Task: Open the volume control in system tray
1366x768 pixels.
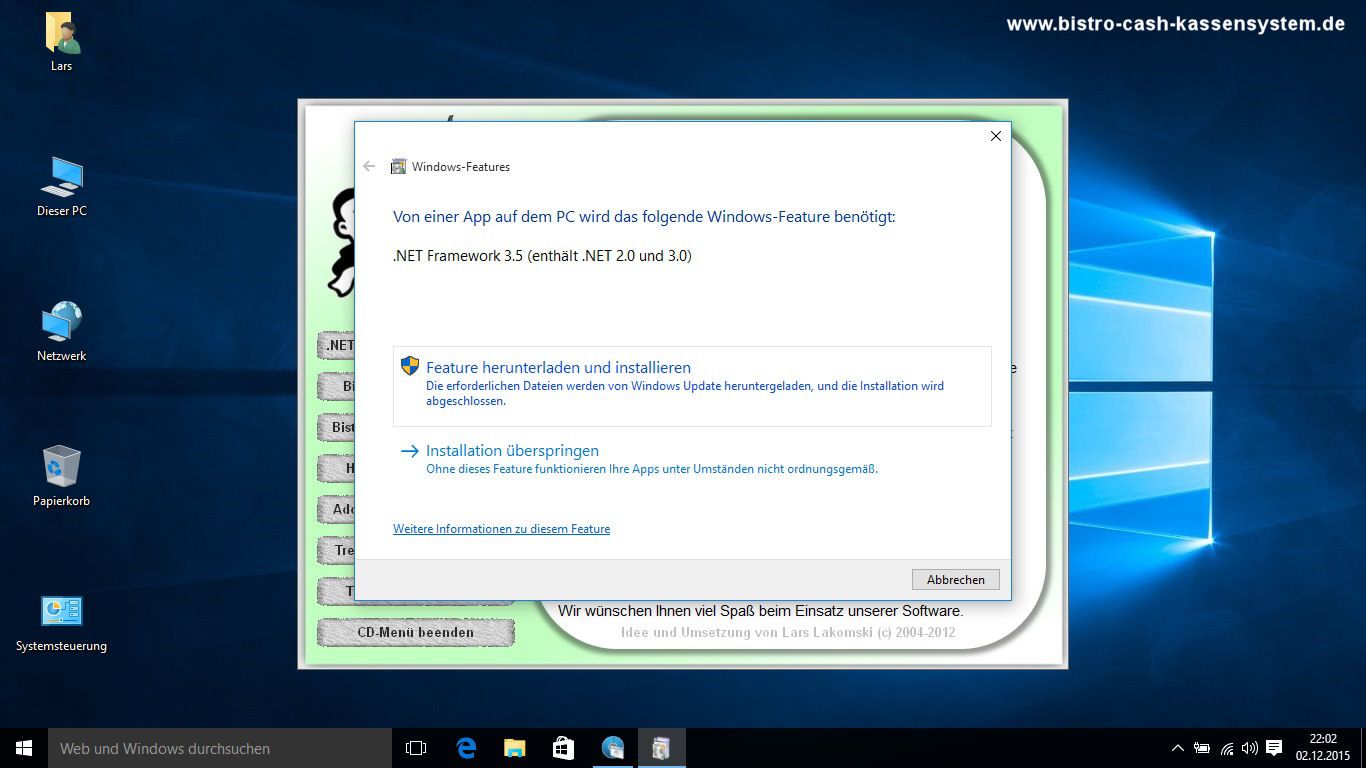Action: click(x=1249, y=748)
